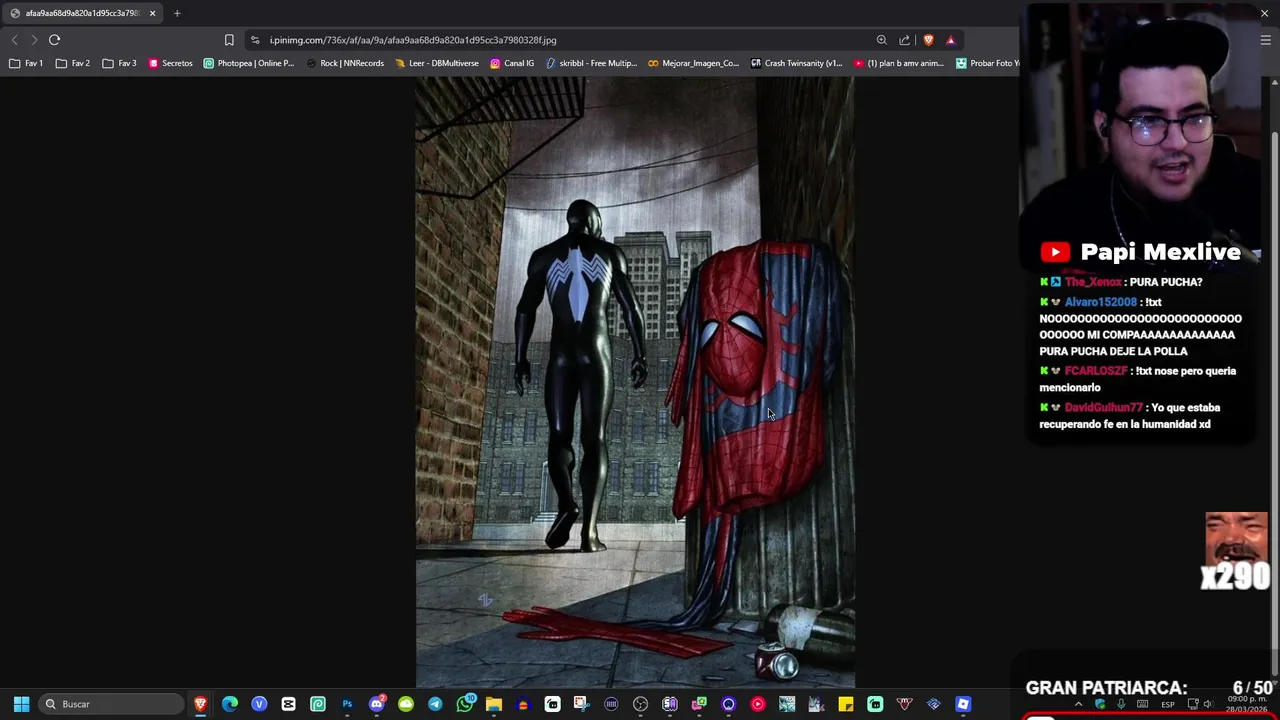1280x720 pixels.
Task: Open Microsoft Edge from the taskbar
Action: click(x=230, y=704)
